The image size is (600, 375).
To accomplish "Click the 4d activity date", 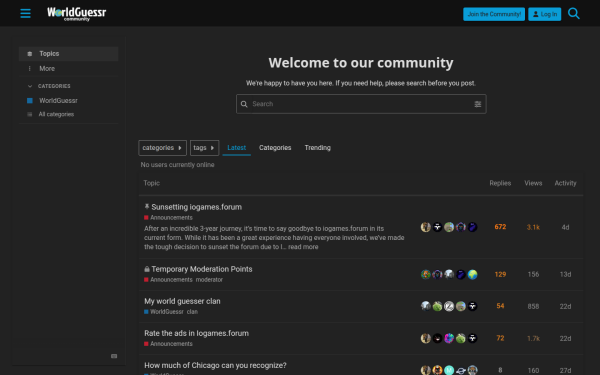I will coord(565,227).
